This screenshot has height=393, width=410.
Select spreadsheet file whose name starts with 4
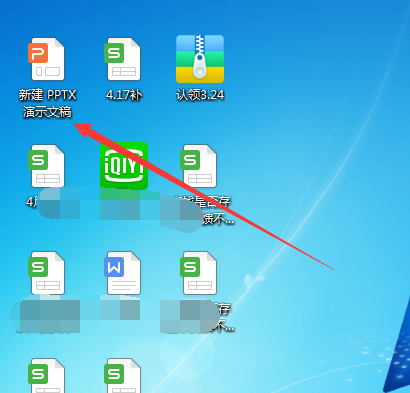coord(46,166)
